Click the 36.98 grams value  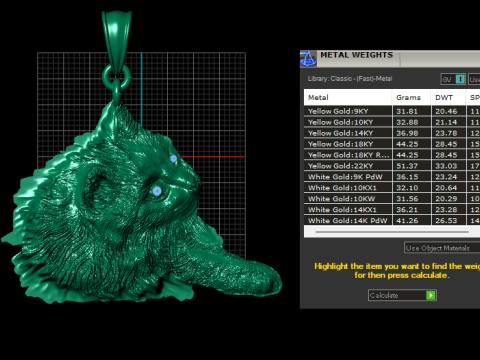pos(407,133)
